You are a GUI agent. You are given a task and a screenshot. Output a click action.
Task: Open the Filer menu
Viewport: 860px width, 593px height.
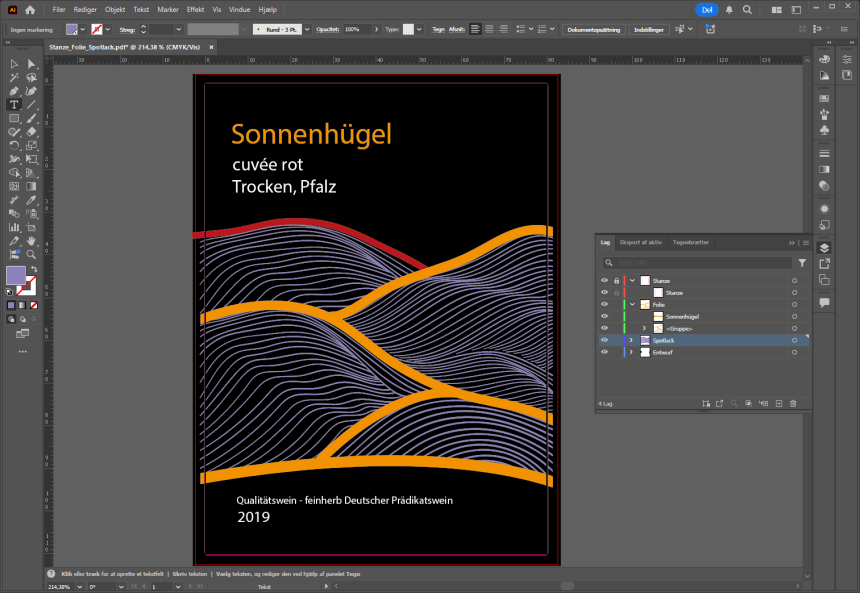tap(59, 10)
